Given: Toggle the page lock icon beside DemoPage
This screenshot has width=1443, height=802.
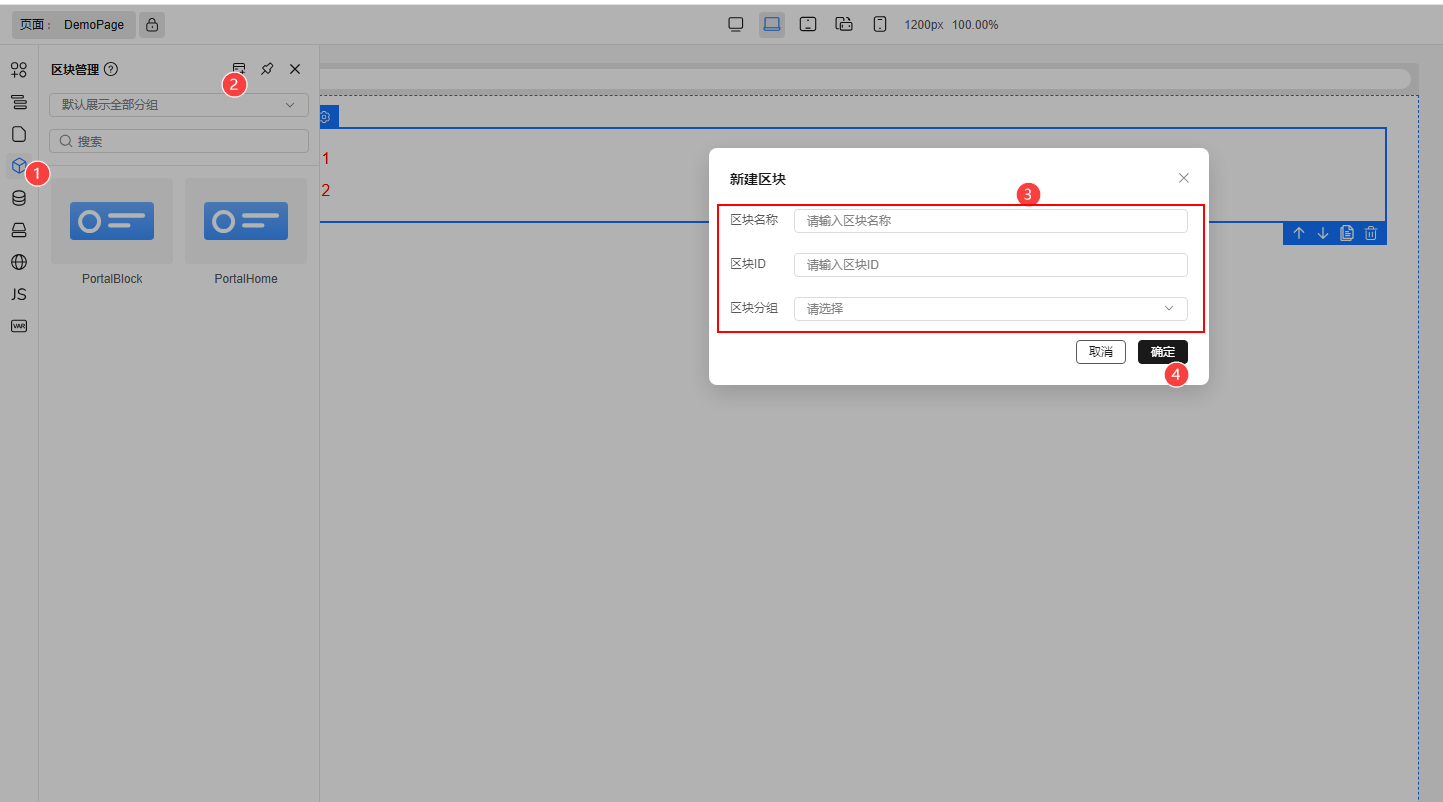Looking at the screenshot, I should [x=152, y=25].
